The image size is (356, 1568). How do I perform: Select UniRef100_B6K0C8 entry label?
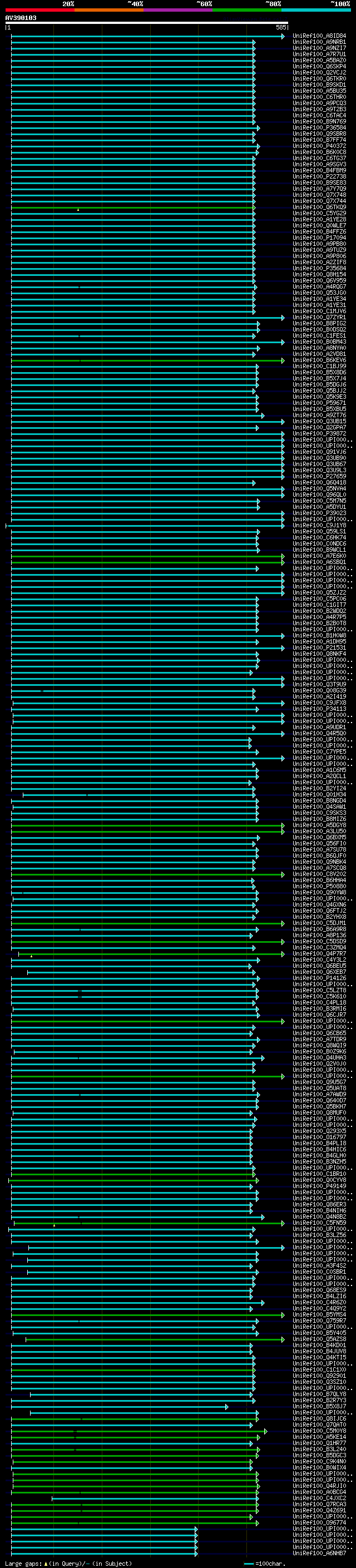(319, 152)
